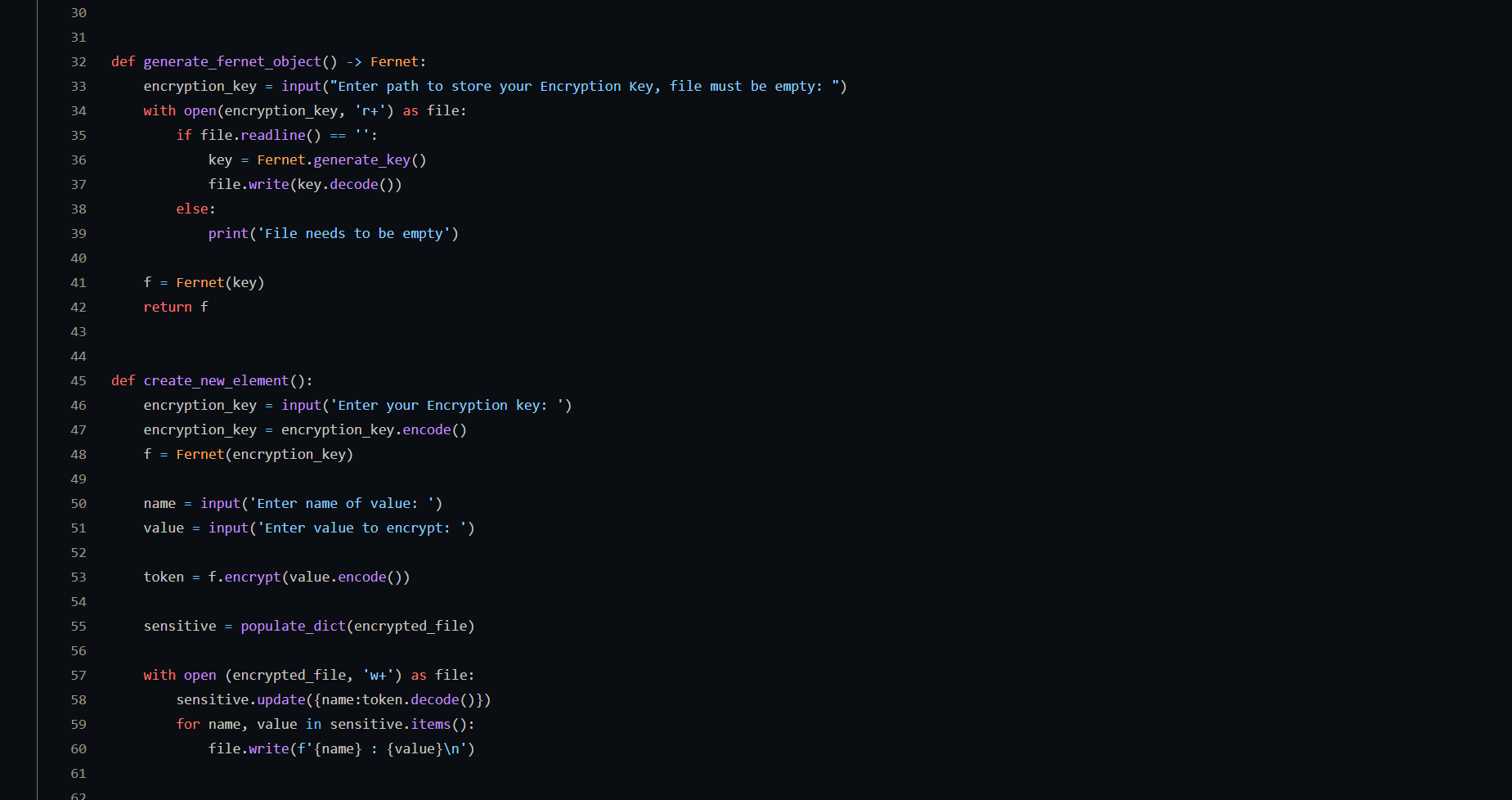
Task: Click the 'return' keyword on line 42
Action: pos(168,308)
